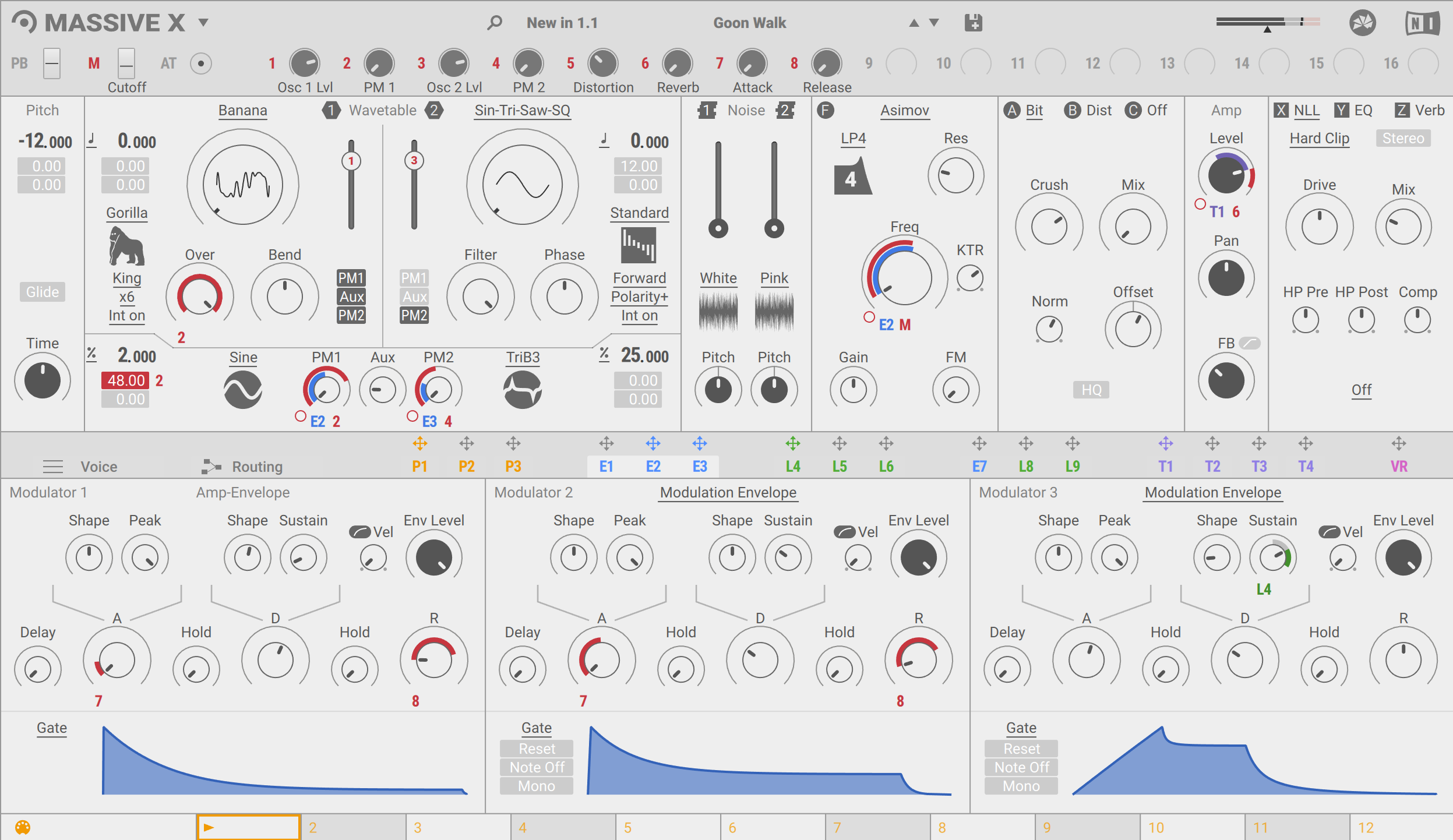Open color theme palette icon at bottom-left

23,827
